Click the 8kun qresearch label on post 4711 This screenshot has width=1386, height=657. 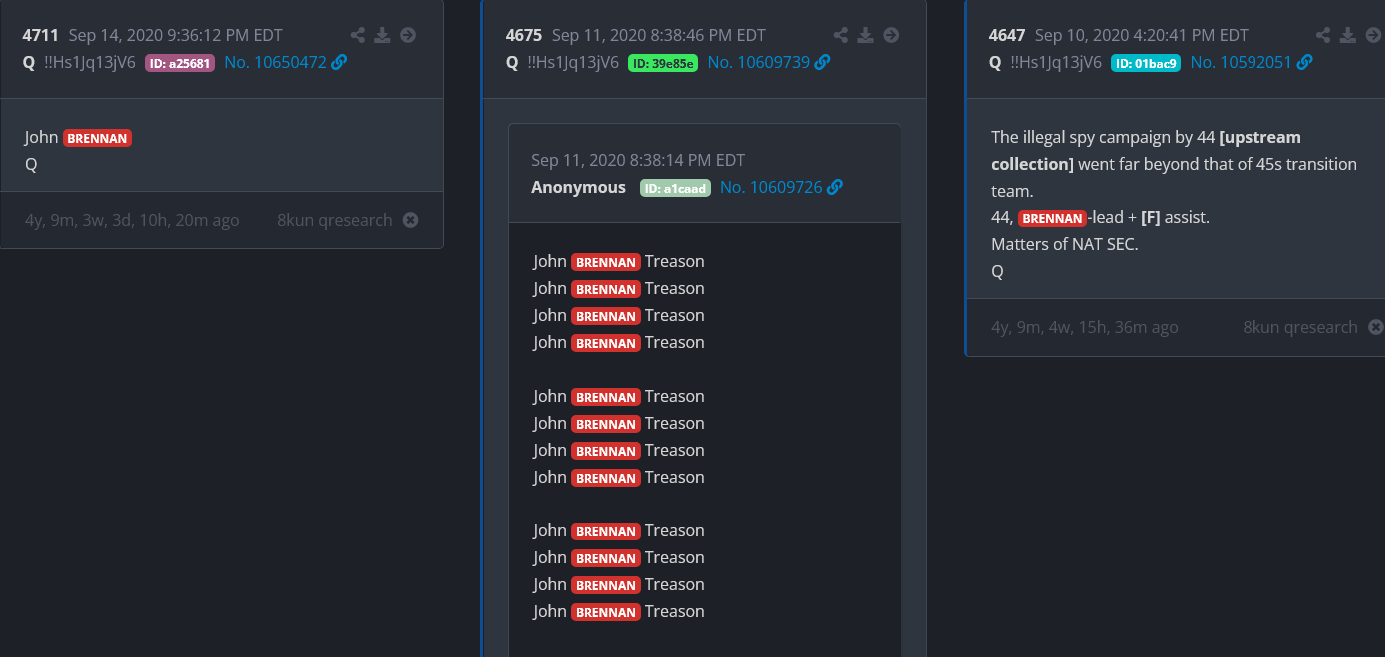(x=335, y=220)
